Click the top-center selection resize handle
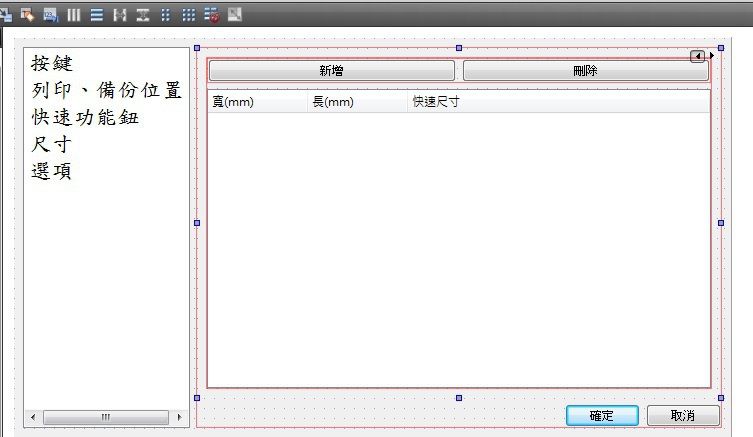Viewport: 753px width, 437px height. 459,48
